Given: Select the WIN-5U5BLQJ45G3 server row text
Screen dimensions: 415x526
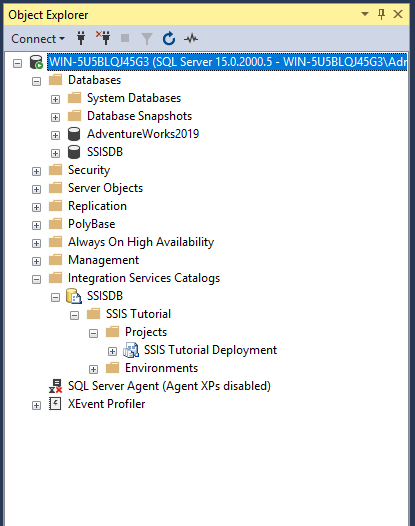Looking at the screenshot, I should (227, 62).
